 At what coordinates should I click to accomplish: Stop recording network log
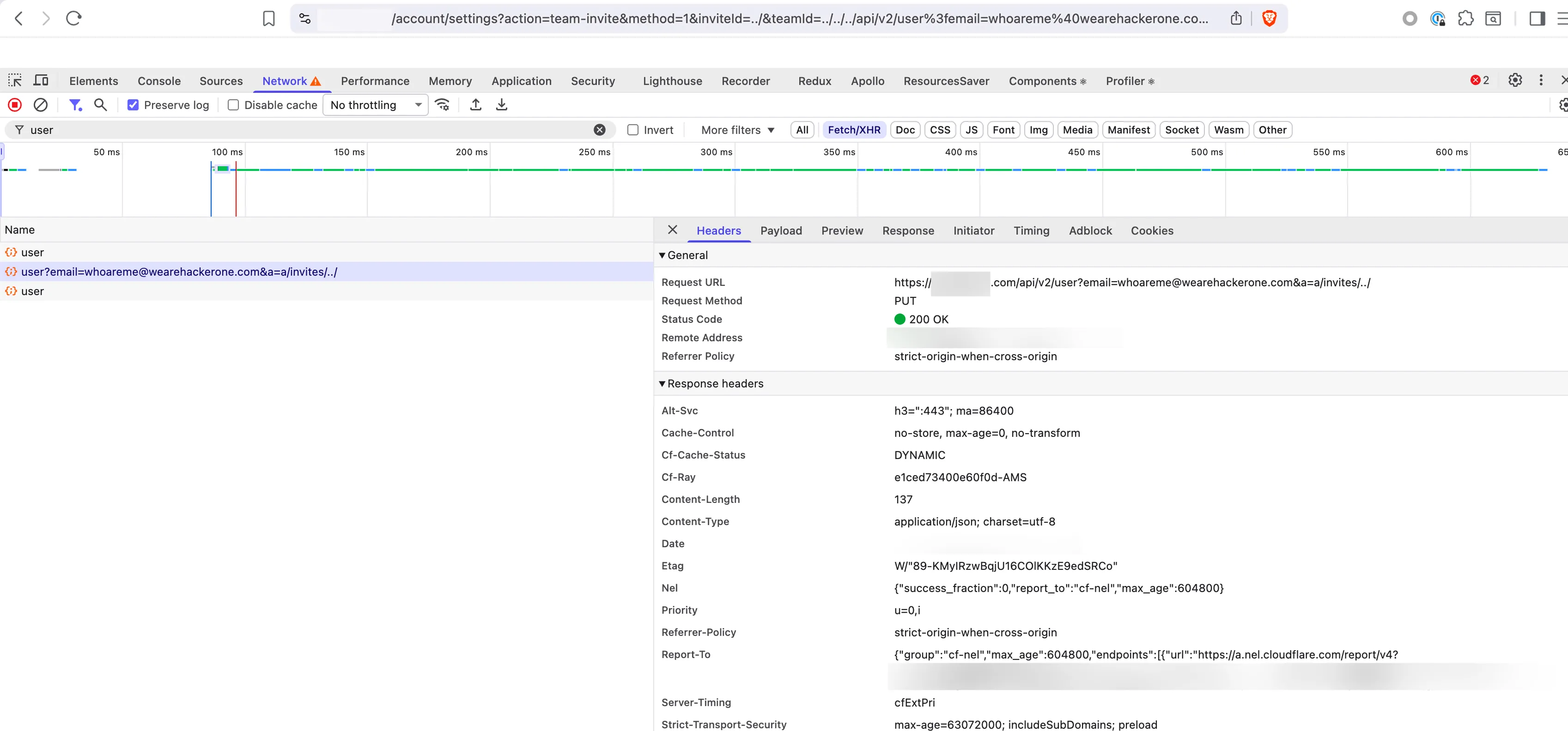click(15, 105)
